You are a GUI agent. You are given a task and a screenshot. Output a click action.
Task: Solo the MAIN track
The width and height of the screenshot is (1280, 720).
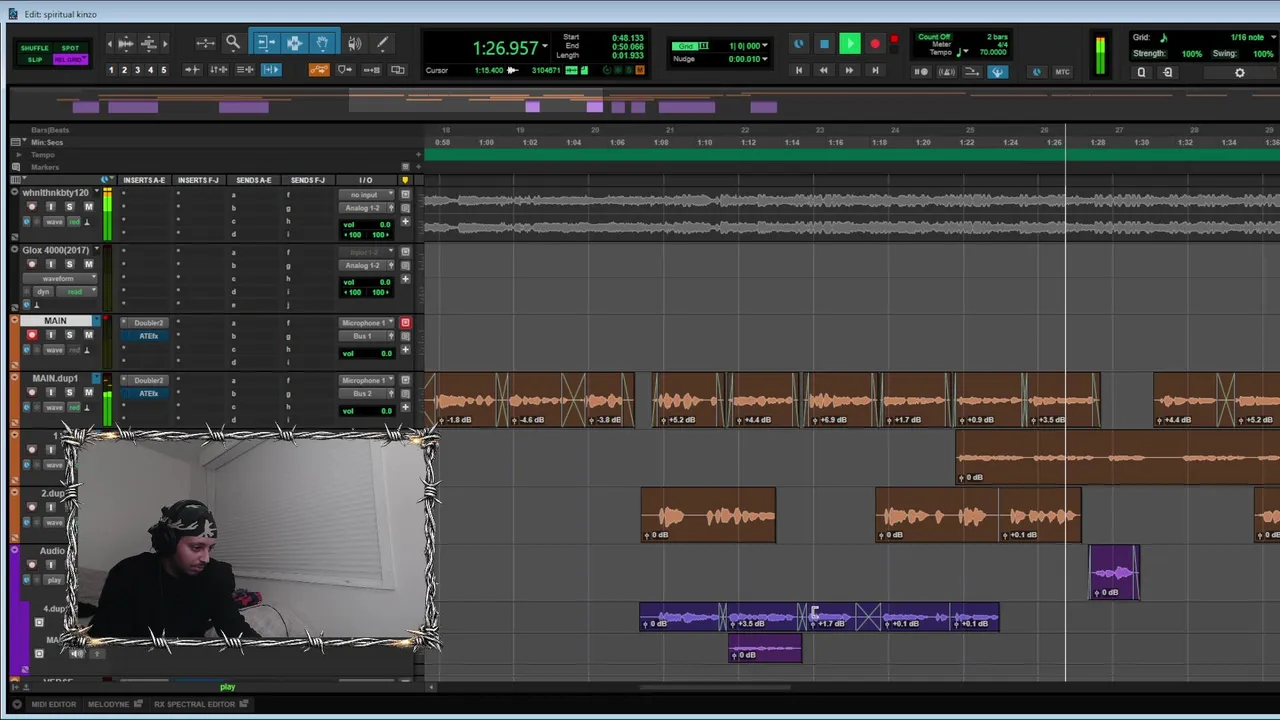(x=69, y=335)
